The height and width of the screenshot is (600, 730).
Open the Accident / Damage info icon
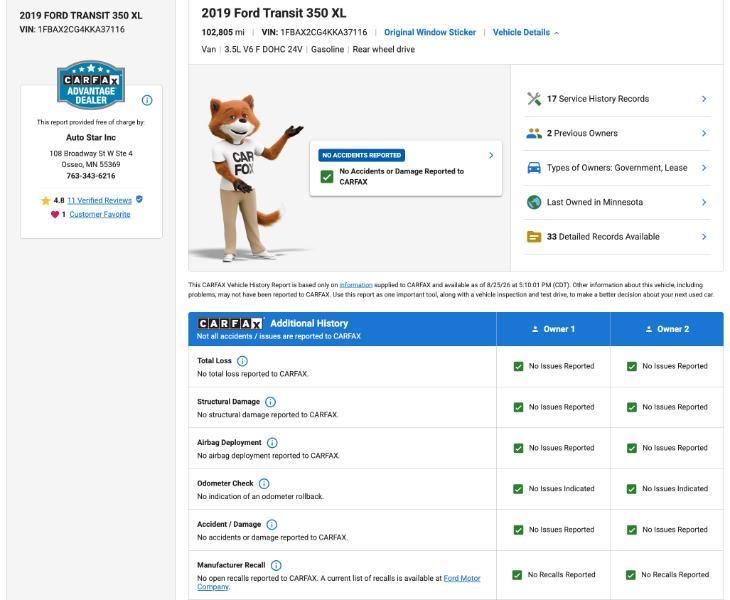[272, 525]
